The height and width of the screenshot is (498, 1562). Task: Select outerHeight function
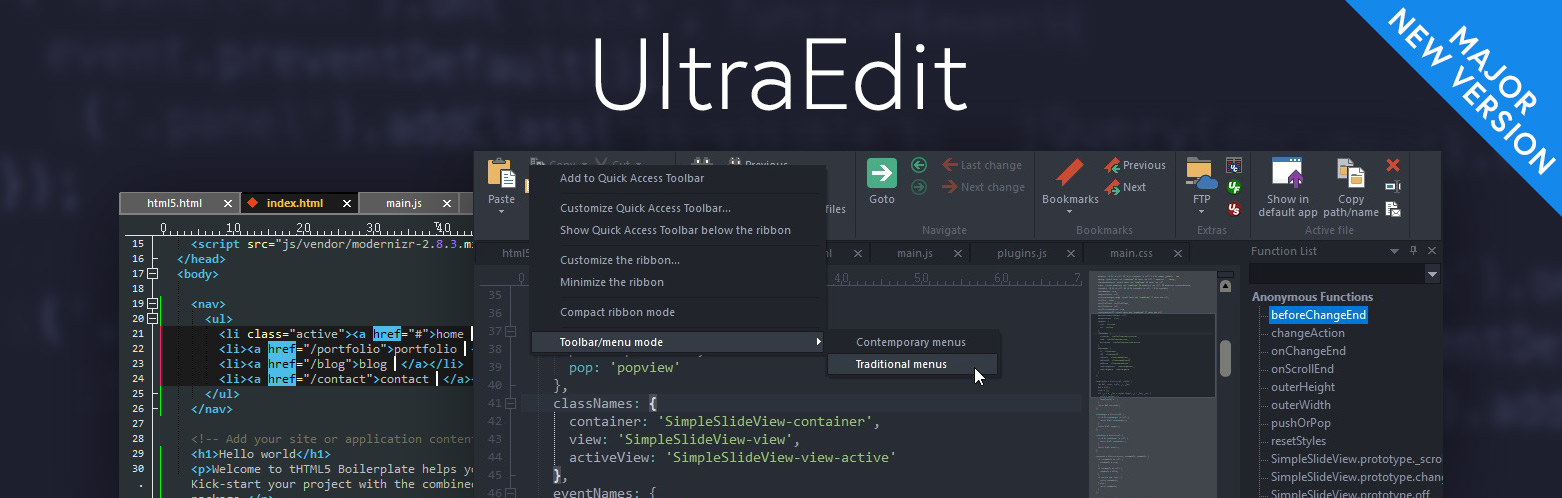[x=1303, y=387]
